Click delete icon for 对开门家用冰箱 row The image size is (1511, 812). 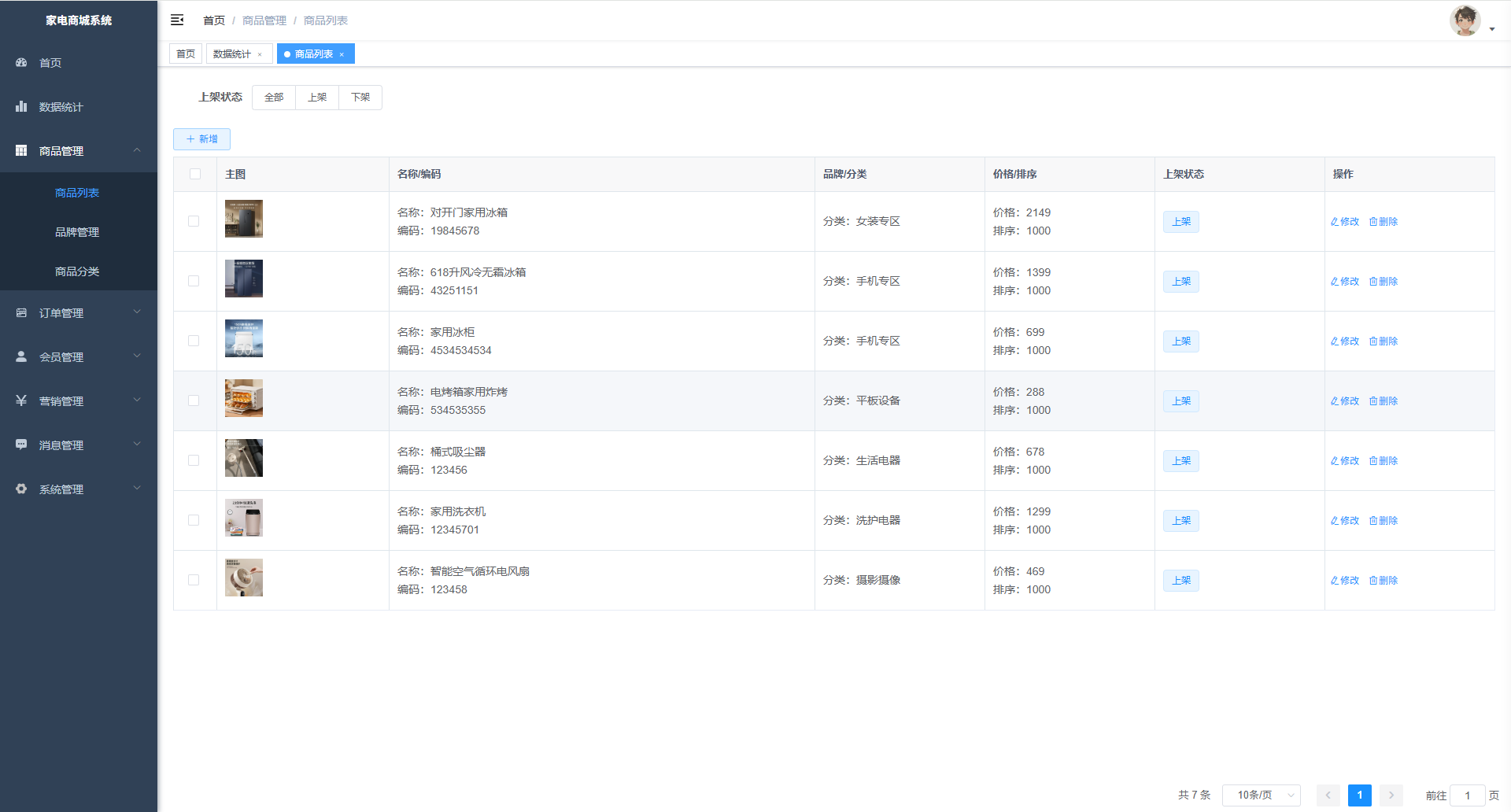[x=1373, y=222]
